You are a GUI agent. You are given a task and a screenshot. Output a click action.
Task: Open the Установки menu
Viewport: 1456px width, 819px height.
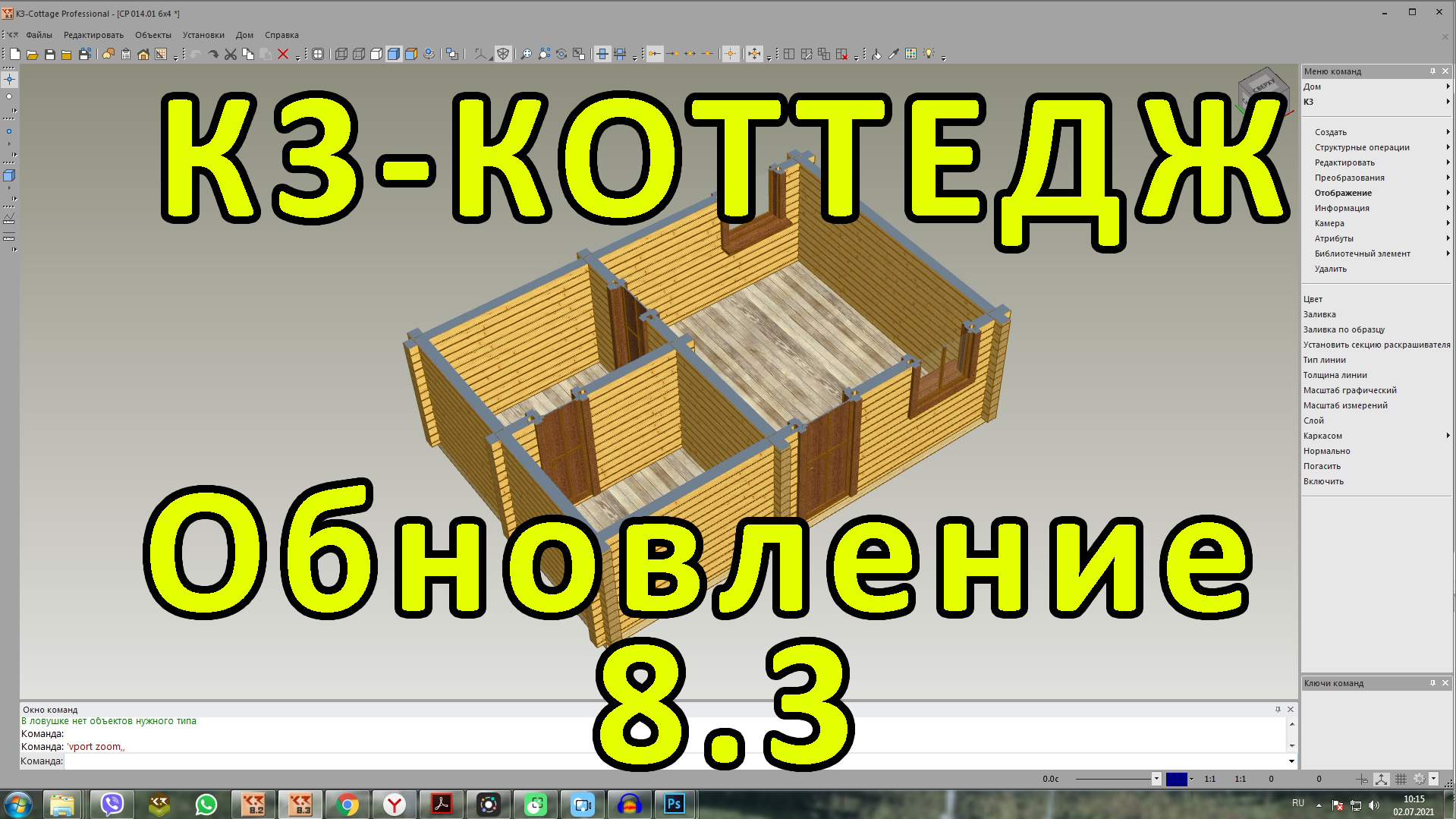tap(205, 35)
